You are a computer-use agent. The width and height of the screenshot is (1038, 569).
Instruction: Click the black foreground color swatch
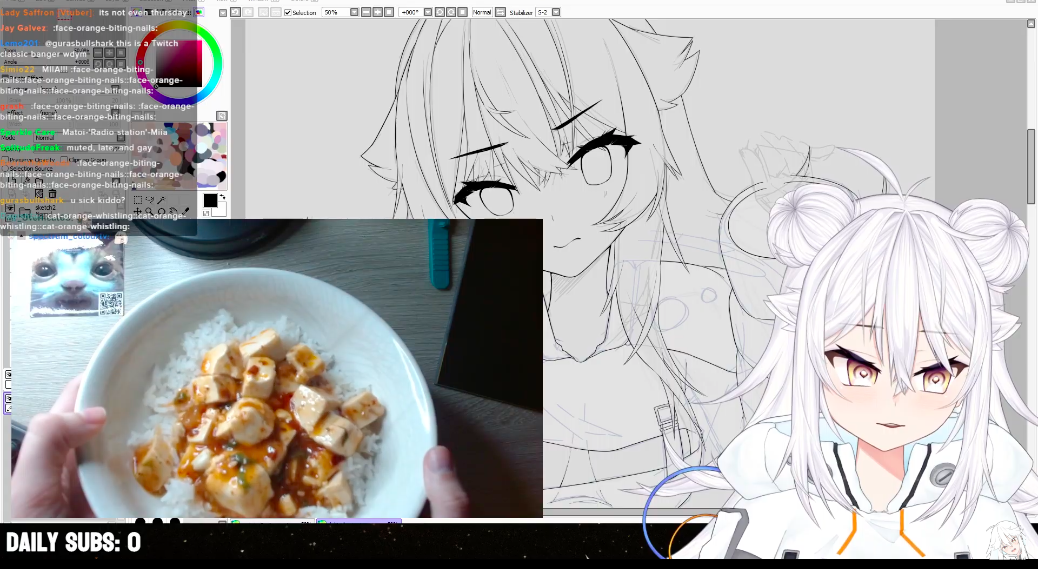(211, 200)
